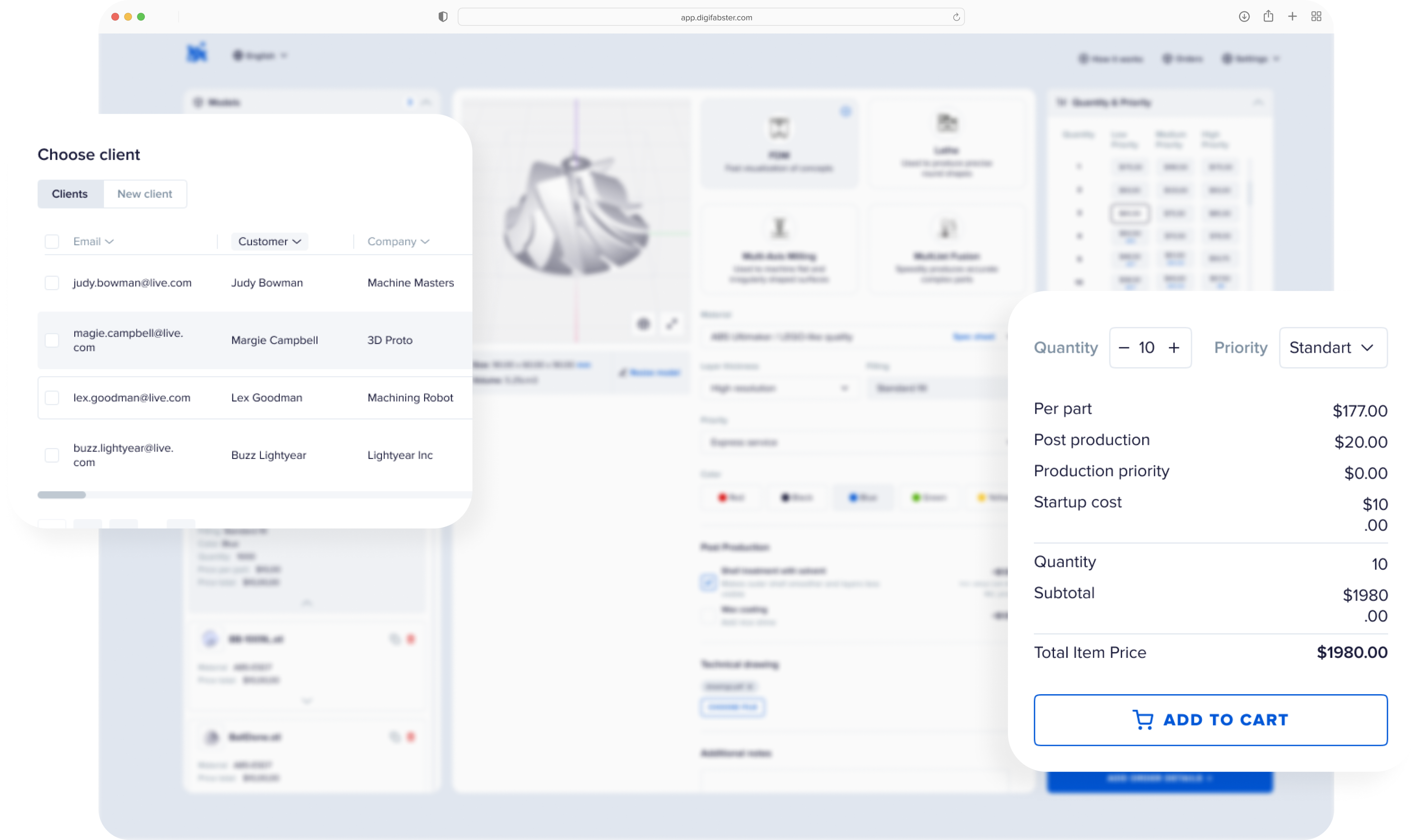Collapse the Models panel chevron
This screenshot has width=1416, height=840.
click(x=426, y=102)
